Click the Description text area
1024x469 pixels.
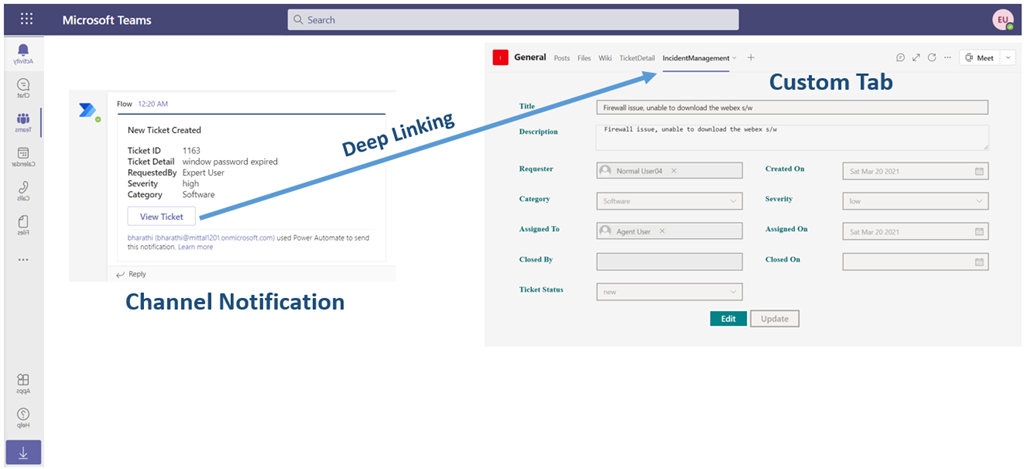tap(792, 138)
